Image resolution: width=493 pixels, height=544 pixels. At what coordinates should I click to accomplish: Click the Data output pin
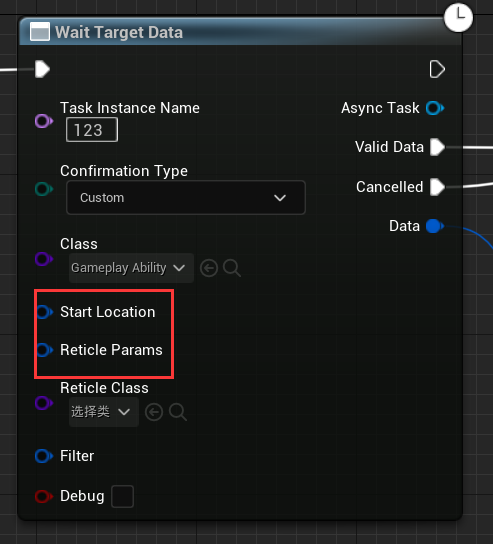435,226
